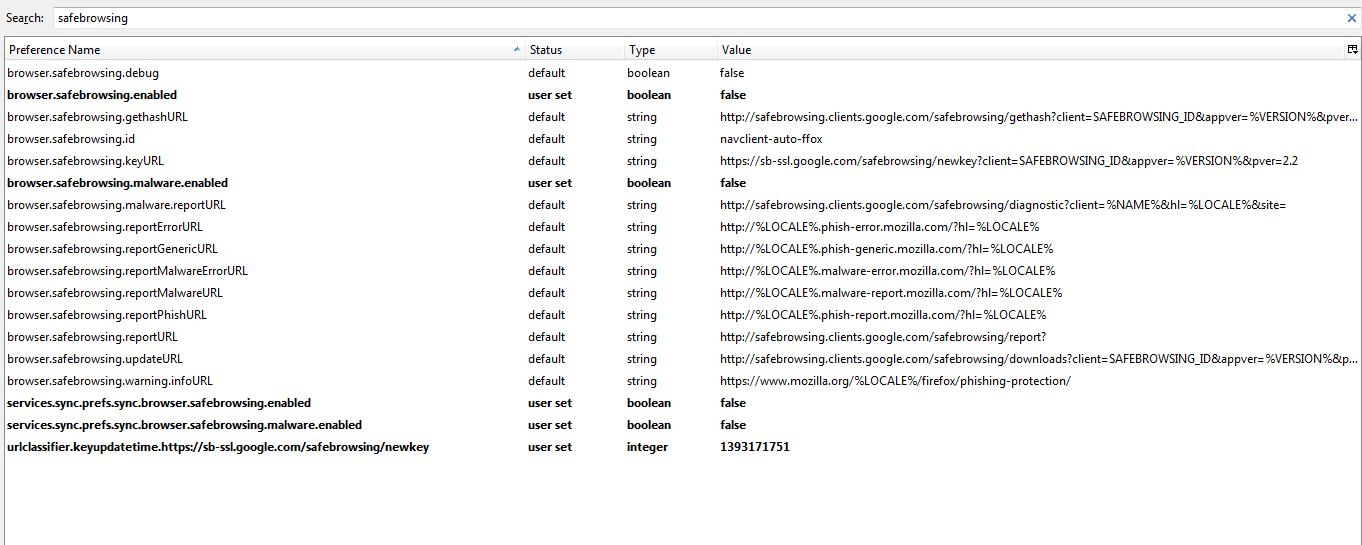Click 'string' type of browser.safebrowsing.keyURL row
Screen dimensions: 1362x545
pyautogui.click(x=642, y=161)
